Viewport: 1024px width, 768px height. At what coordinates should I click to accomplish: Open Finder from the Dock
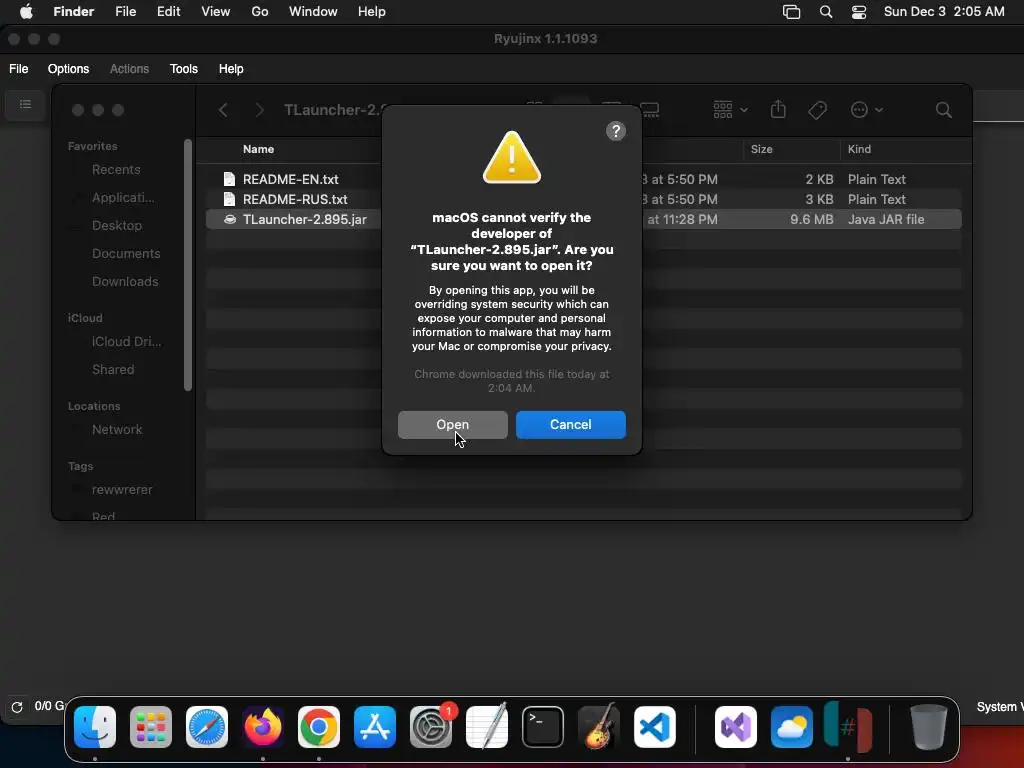(x=95, y=727)
